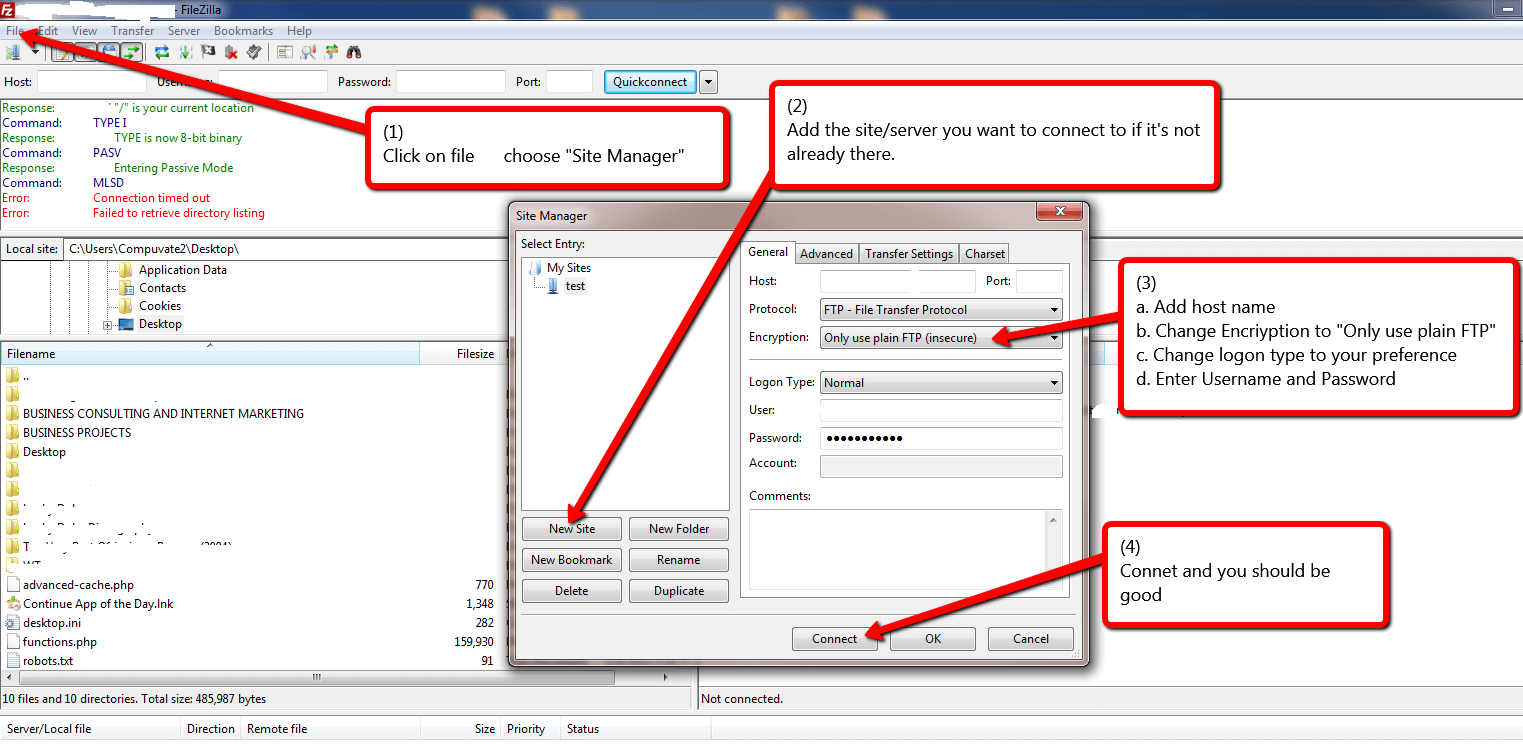This screenshot has width=1523, height=755.
Task: Expand the Desktop node in local tree
Action: [107, 325]
